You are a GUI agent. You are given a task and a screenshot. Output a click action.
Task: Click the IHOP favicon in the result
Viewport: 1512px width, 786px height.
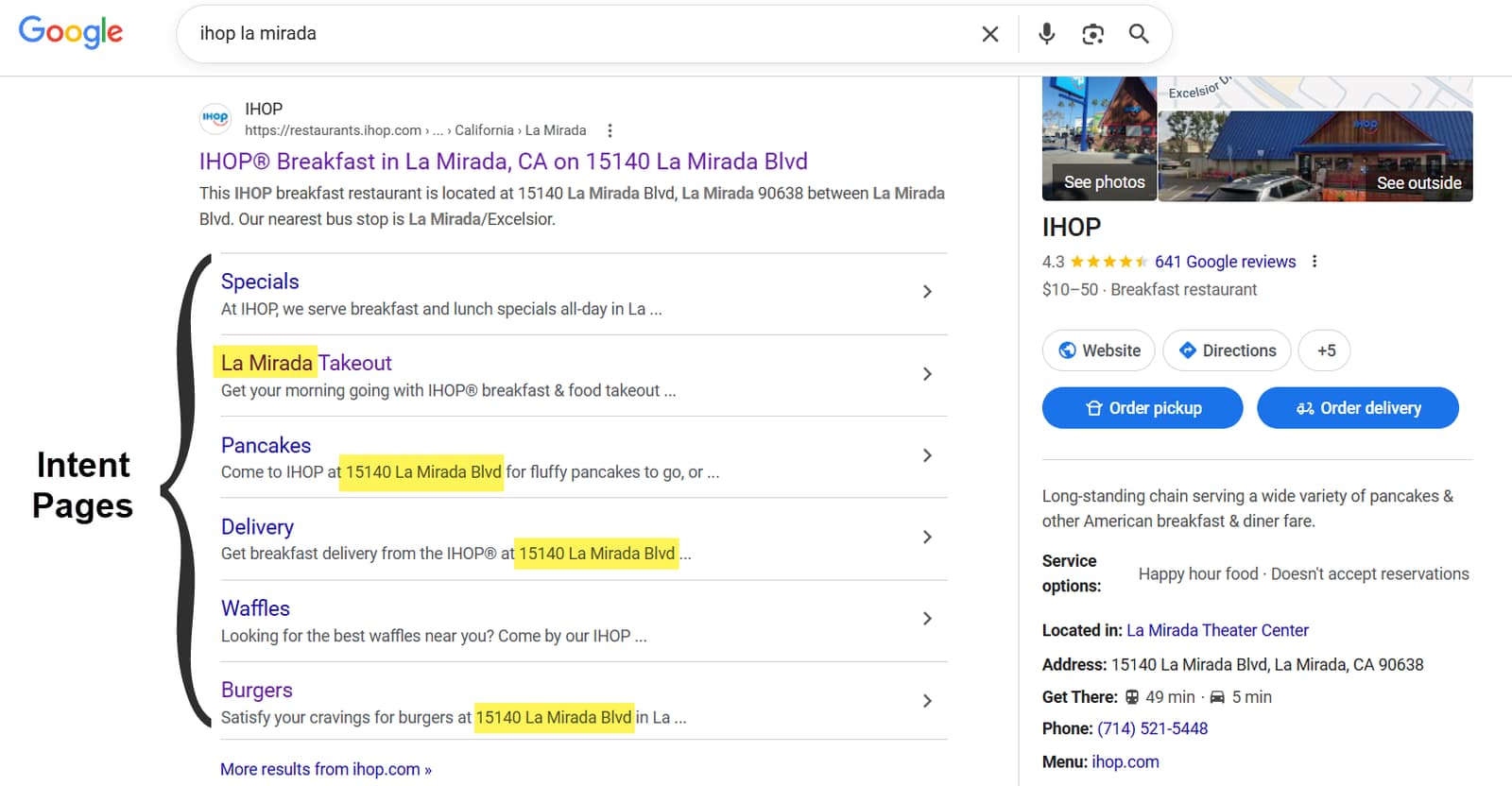click(215, 119)
